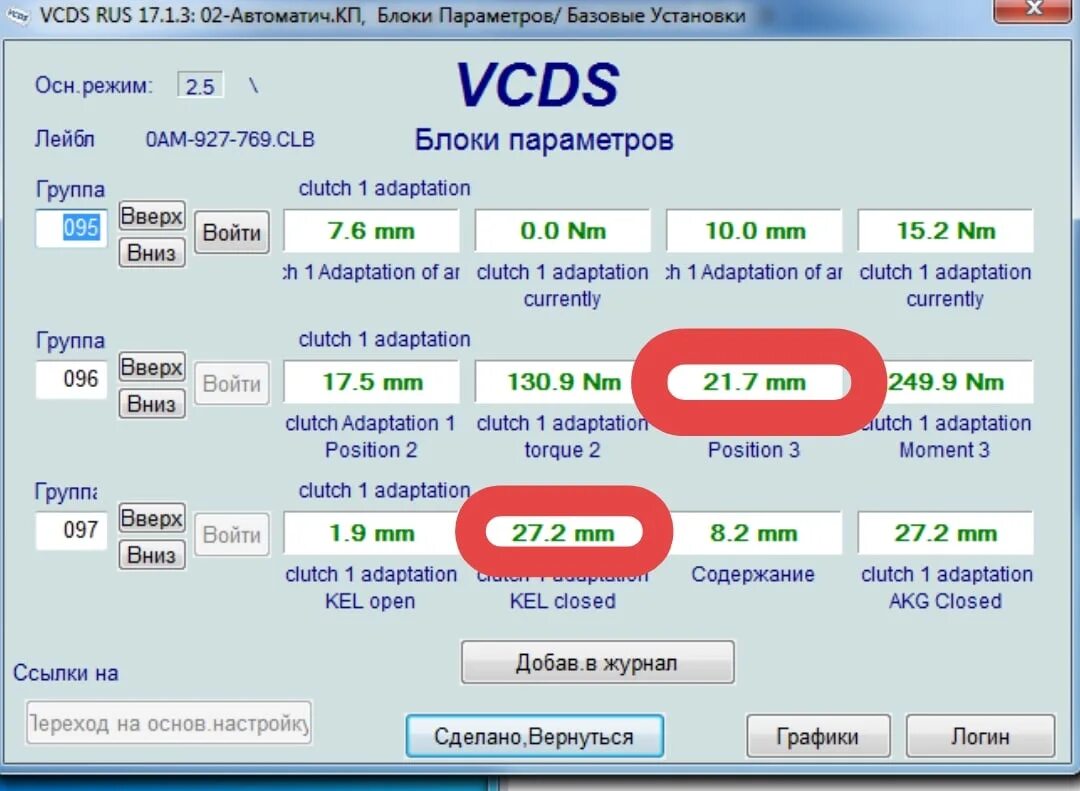Image resolution: width=1080 pixels, height=791 pixels.
Task: Click the 10.0 mm value field
Action: pyautogui.click(x=754, y=231)
